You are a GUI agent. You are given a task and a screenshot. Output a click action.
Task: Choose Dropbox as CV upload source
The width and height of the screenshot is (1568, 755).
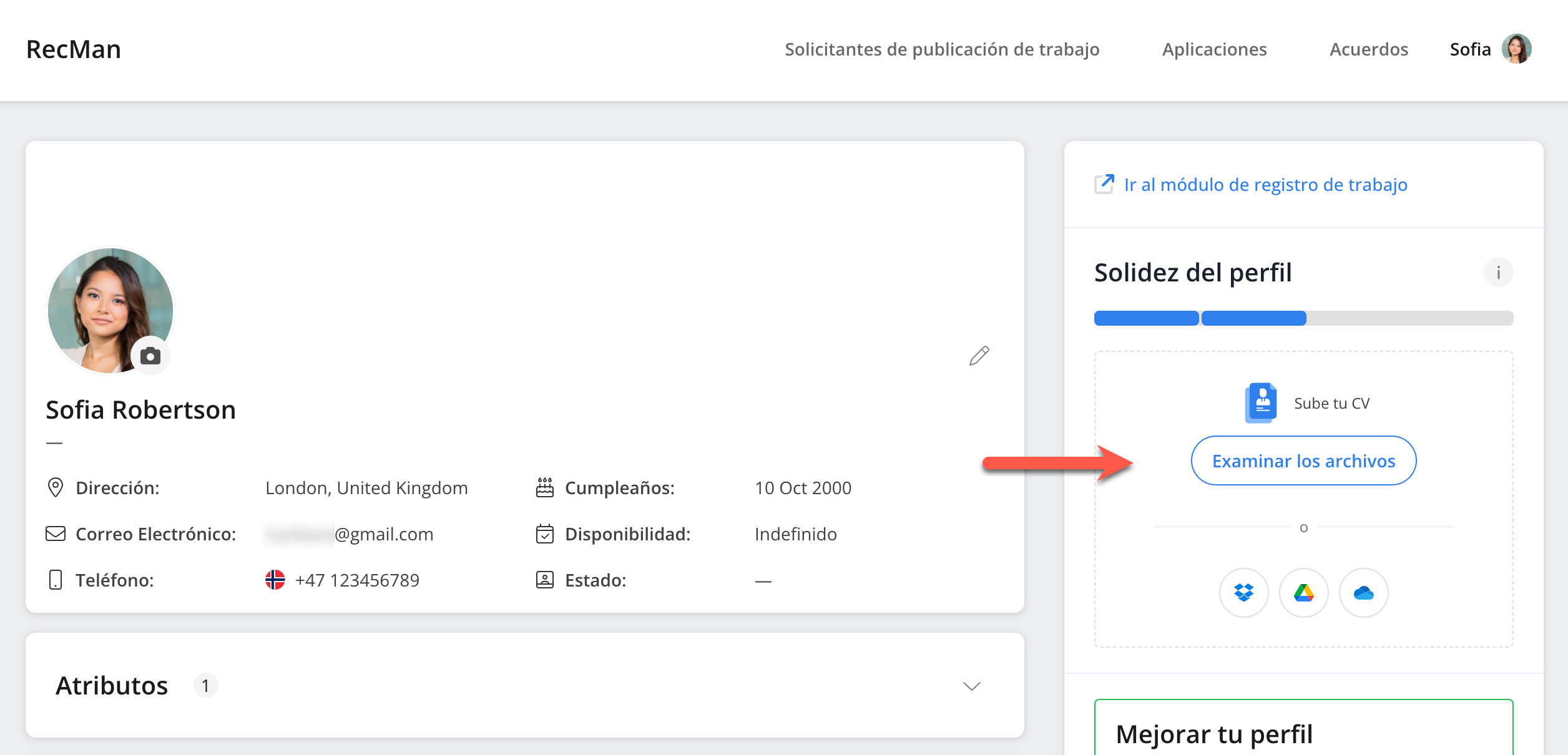coord(1243,593)
